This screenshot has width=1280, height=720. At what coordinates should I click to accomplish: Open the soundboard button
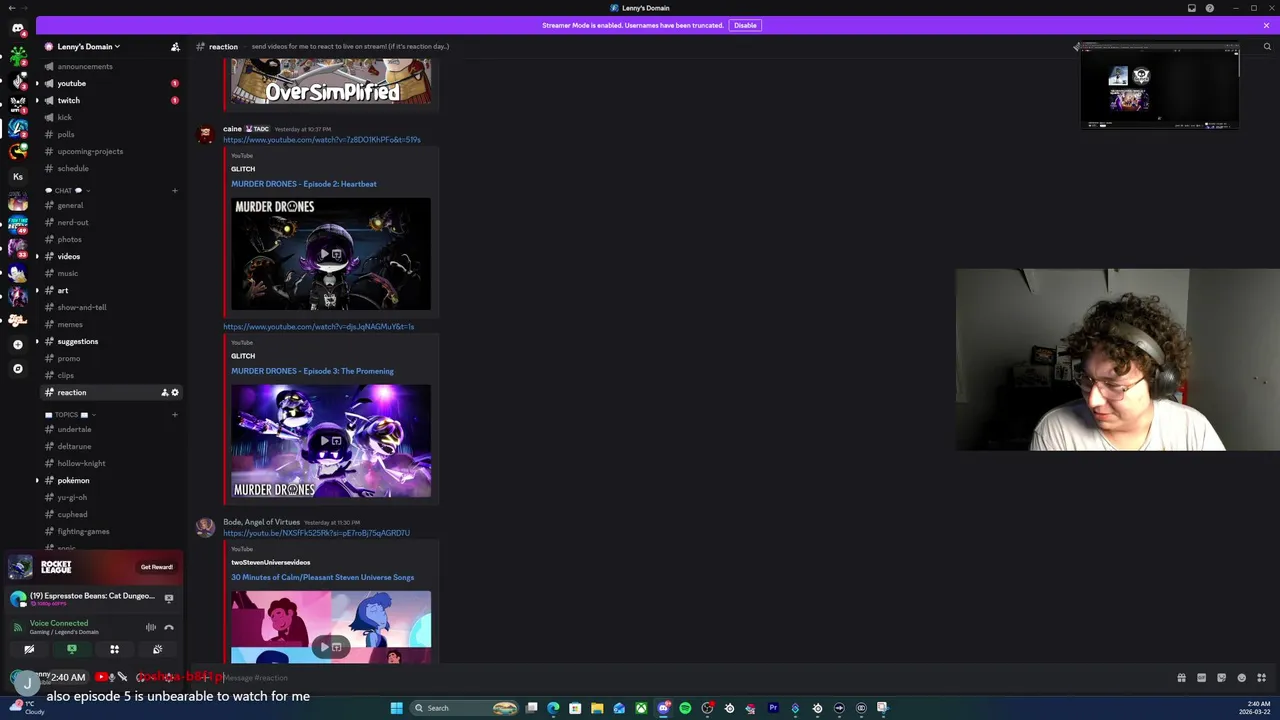(157, 649)
